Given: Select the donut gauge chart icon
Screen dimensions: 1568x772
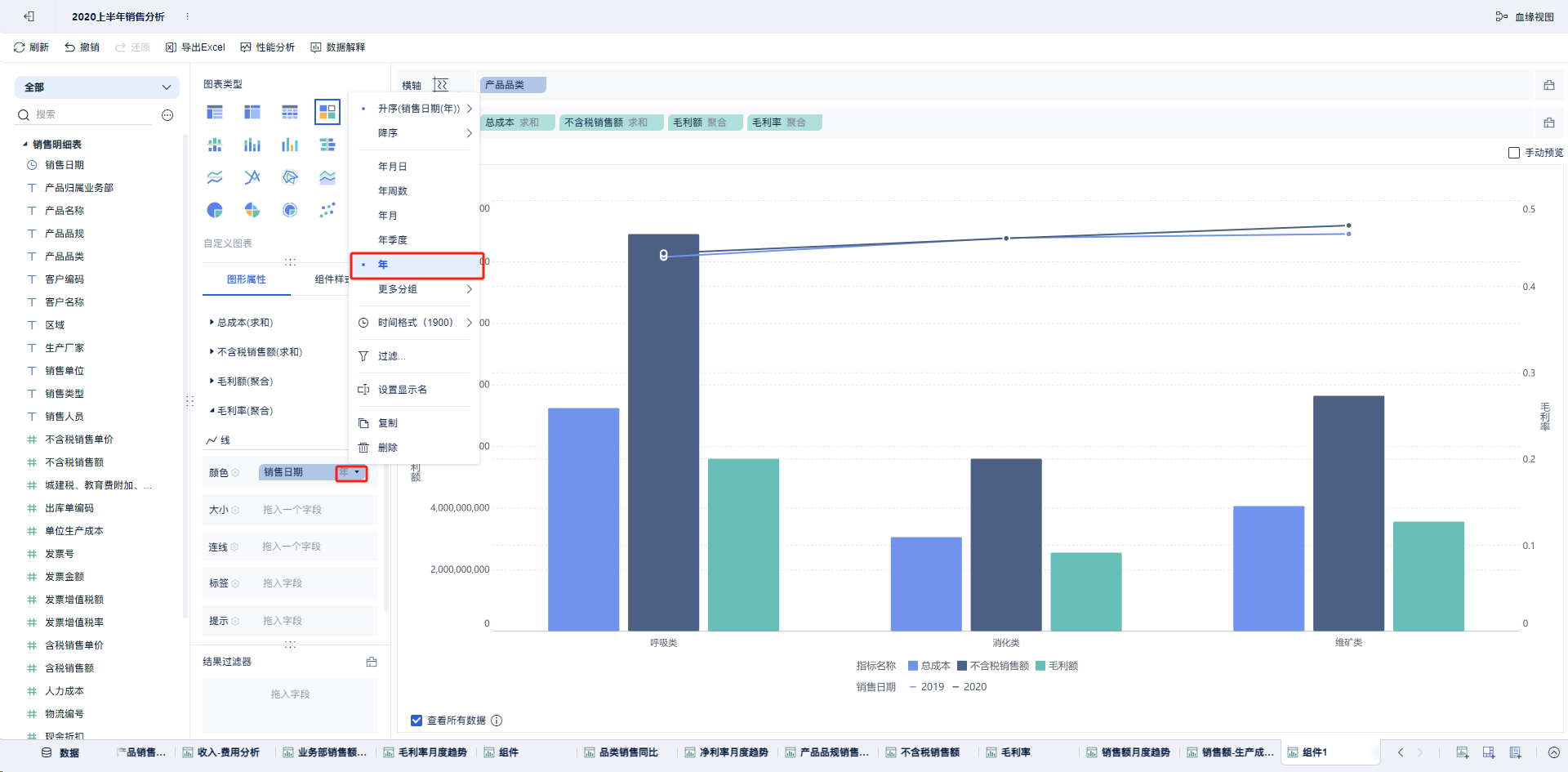Looking at the screenshot, I should coord(290,210).
